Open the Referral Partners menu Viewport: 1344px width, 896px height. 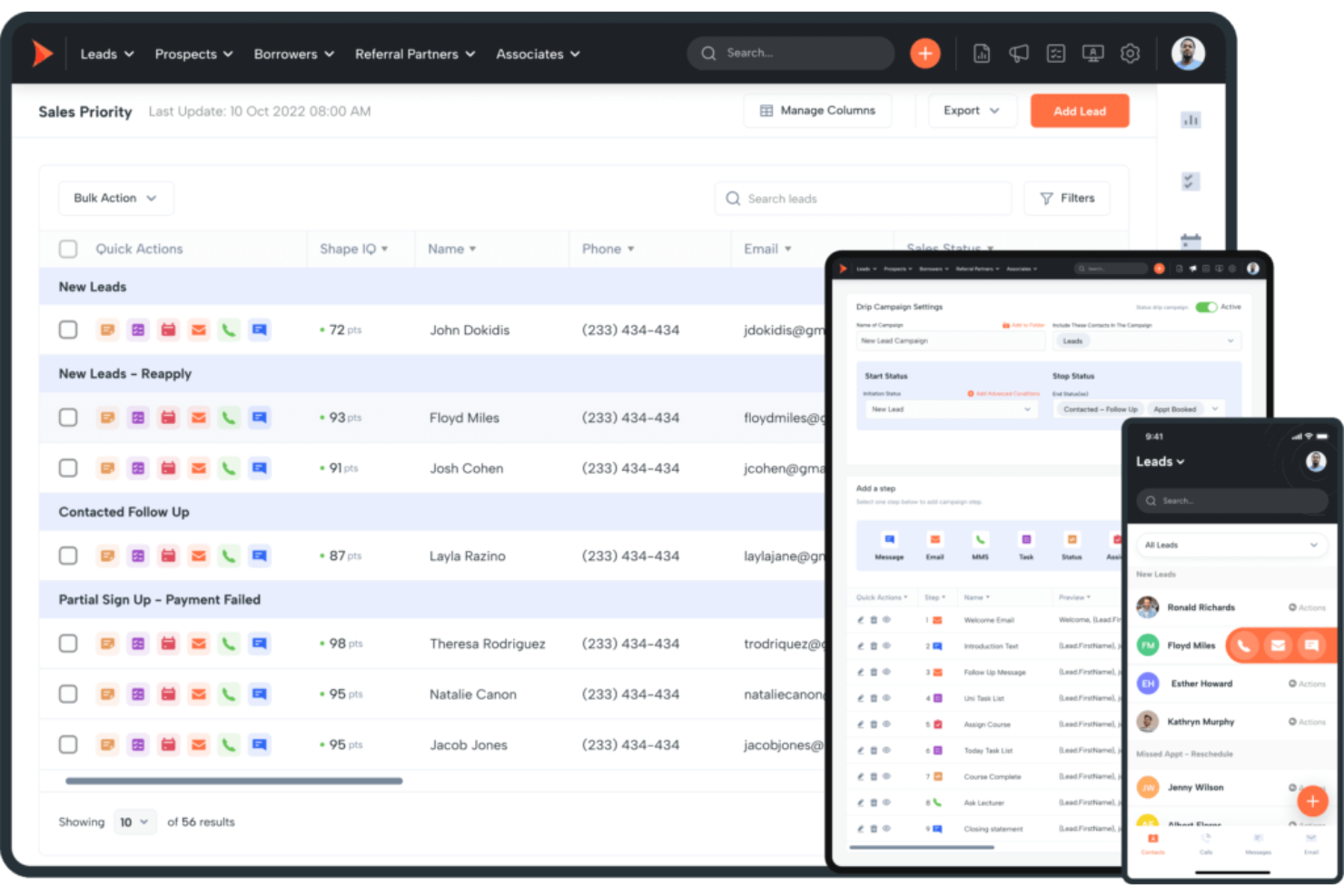pyautogui.click(x=414, y=54)
